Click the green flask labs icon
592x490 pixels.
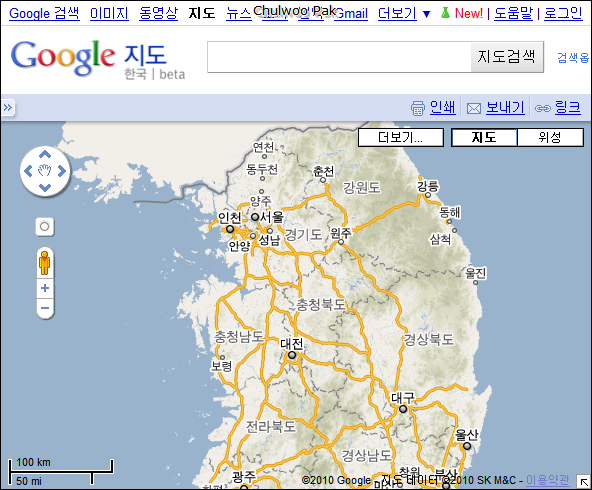coord(446,13)
